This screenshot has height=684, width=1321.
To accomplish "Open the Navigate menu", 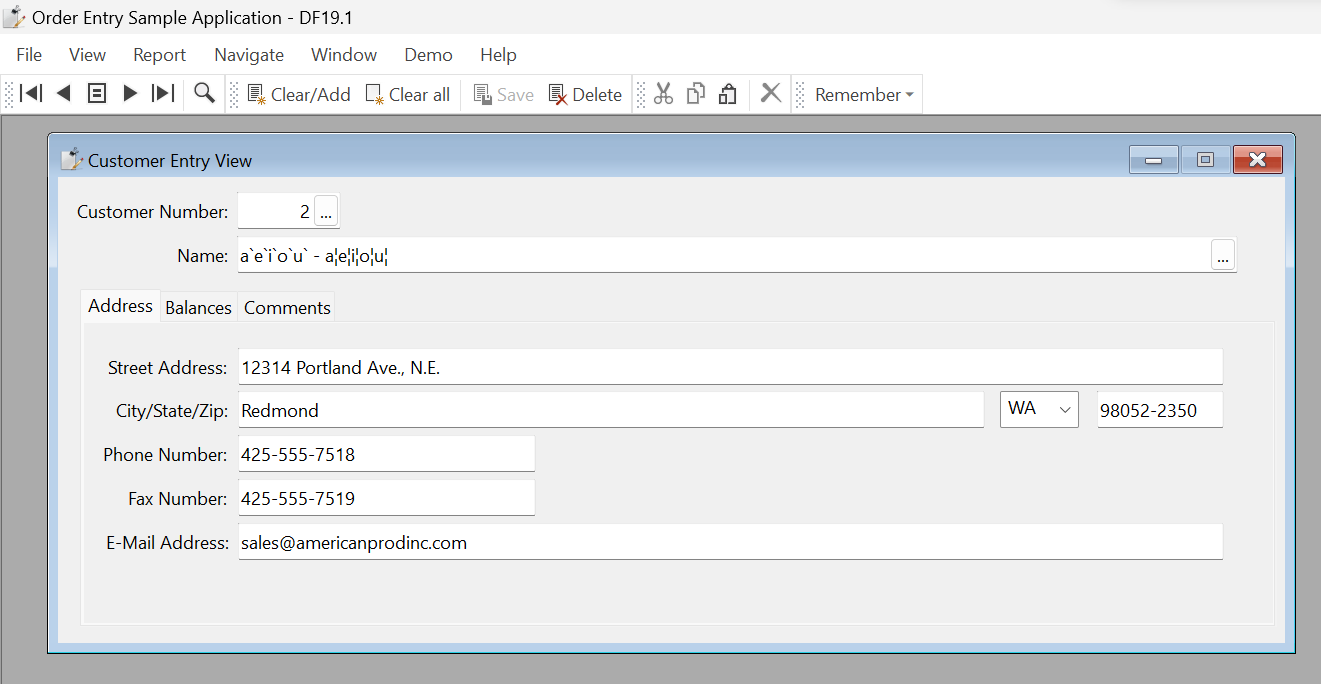I will tap(249, 55).
